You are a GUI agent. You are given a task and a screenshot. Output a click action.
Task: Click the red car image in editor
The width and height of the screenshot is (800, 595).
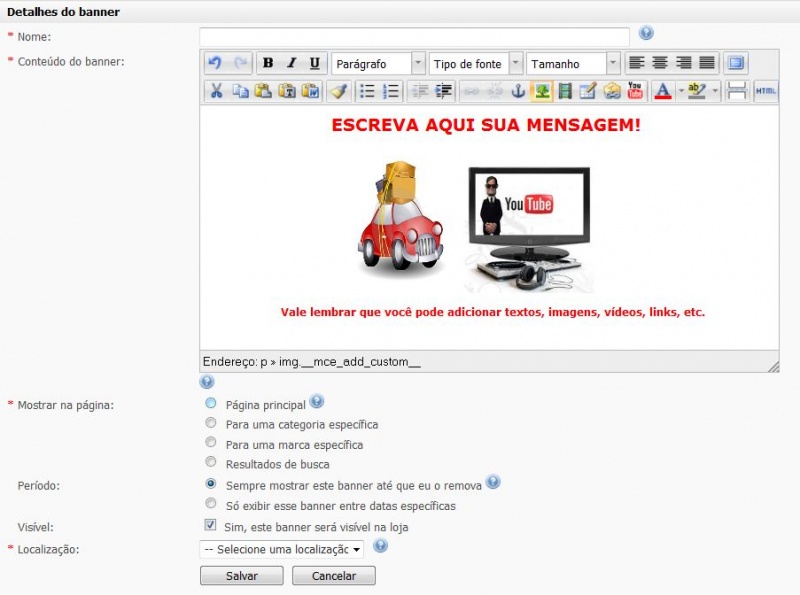coord(401,219)
